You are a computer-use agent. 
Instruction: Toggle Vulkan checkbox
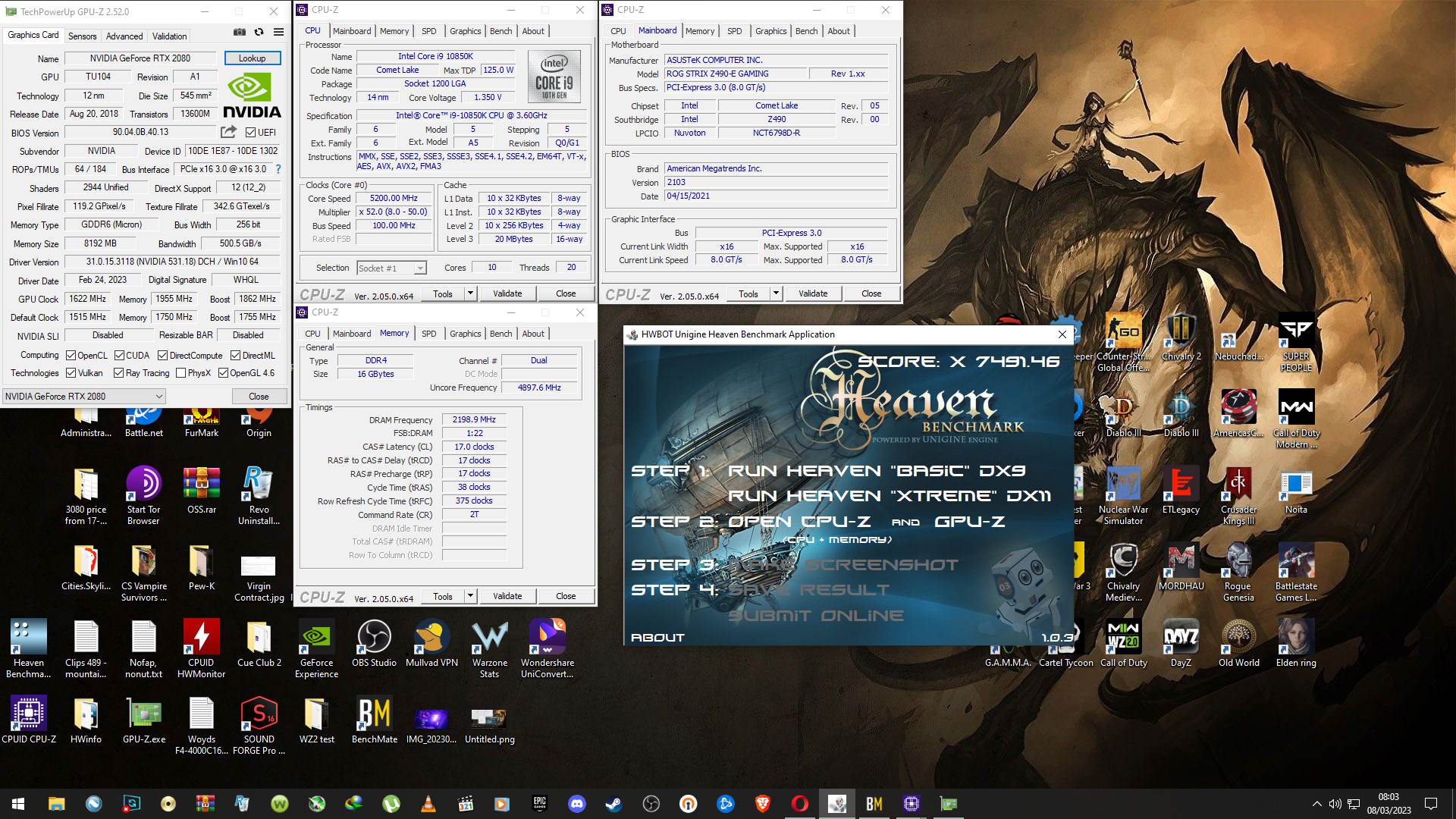click(71, 372)
